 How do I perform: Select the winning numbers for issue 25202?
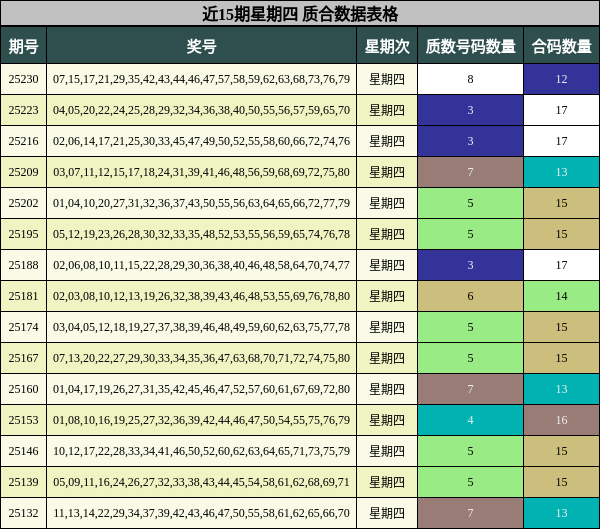(x=201, y=203)
